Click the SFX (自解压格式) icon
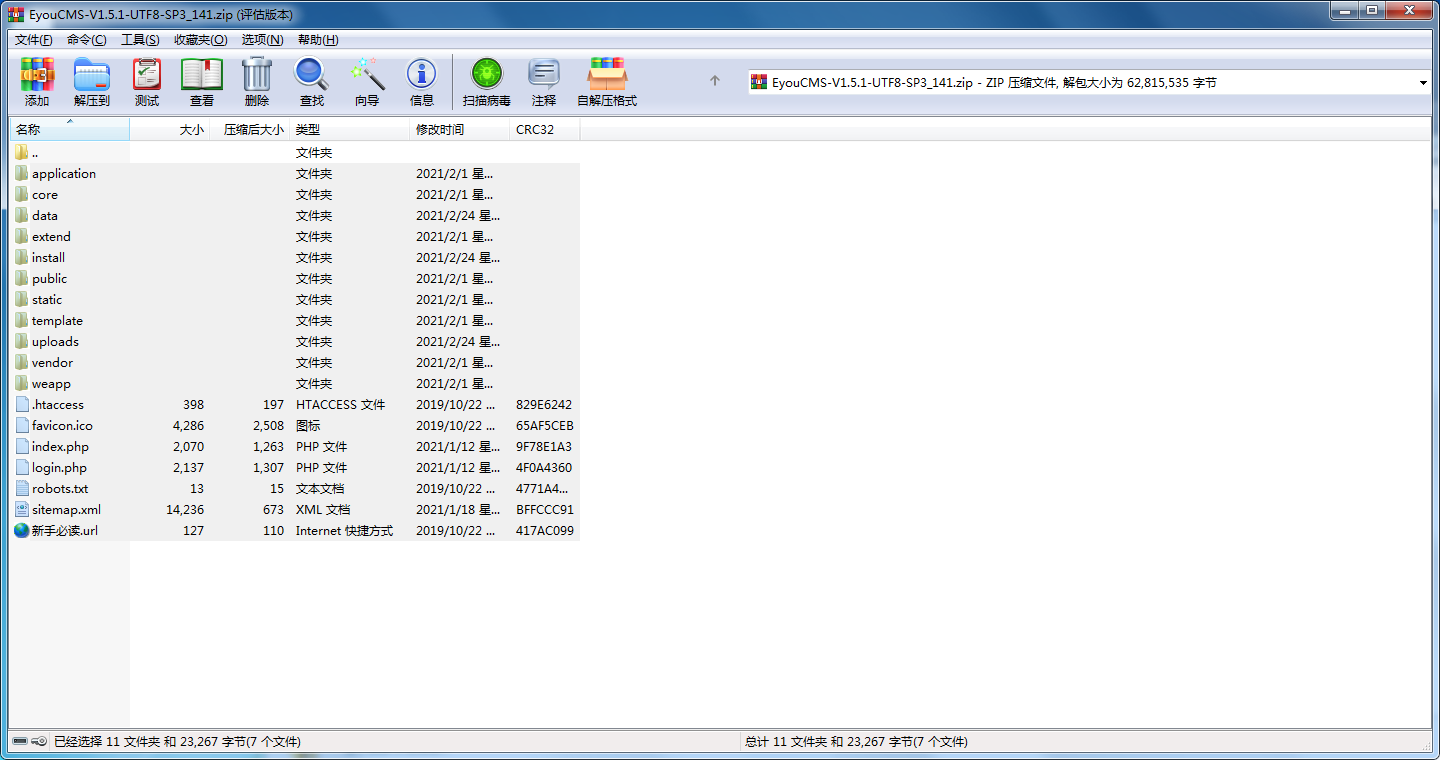Image resolution: width=1440 pixels, height=760 pixels. (x=607, y=82)
